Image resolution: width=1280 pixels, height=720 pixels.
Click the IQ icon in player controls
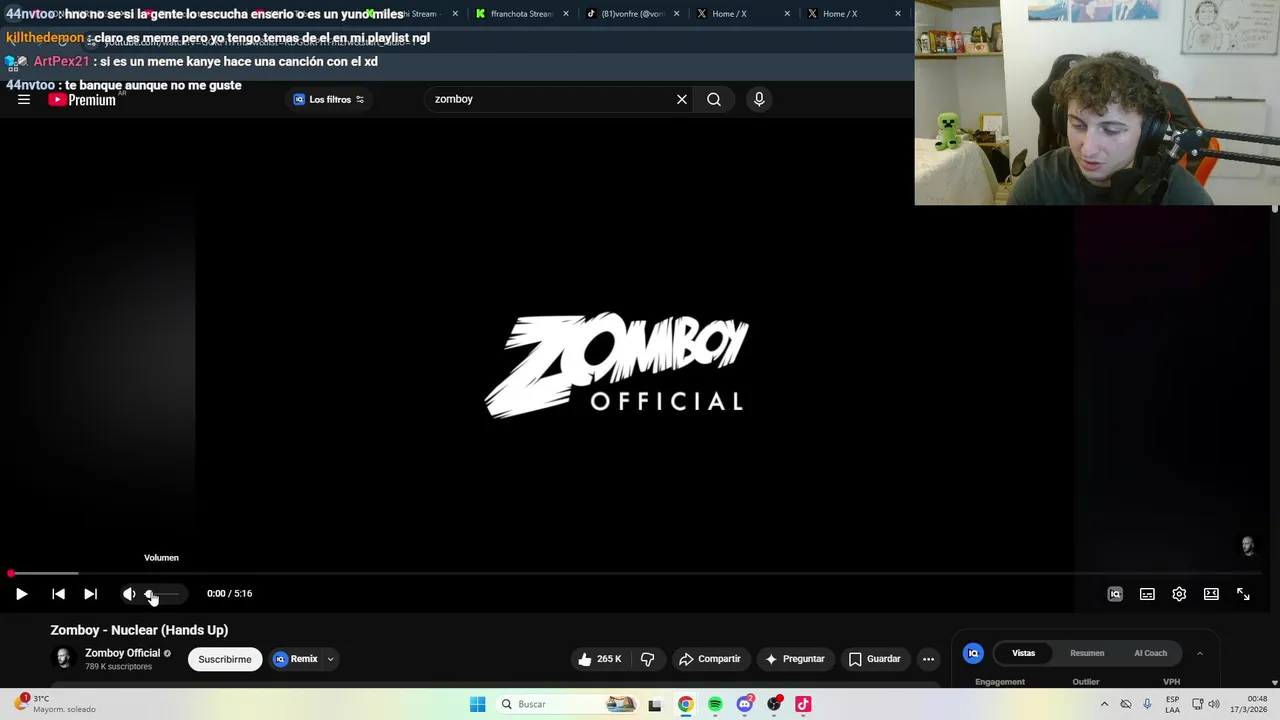pos(1115,594)
